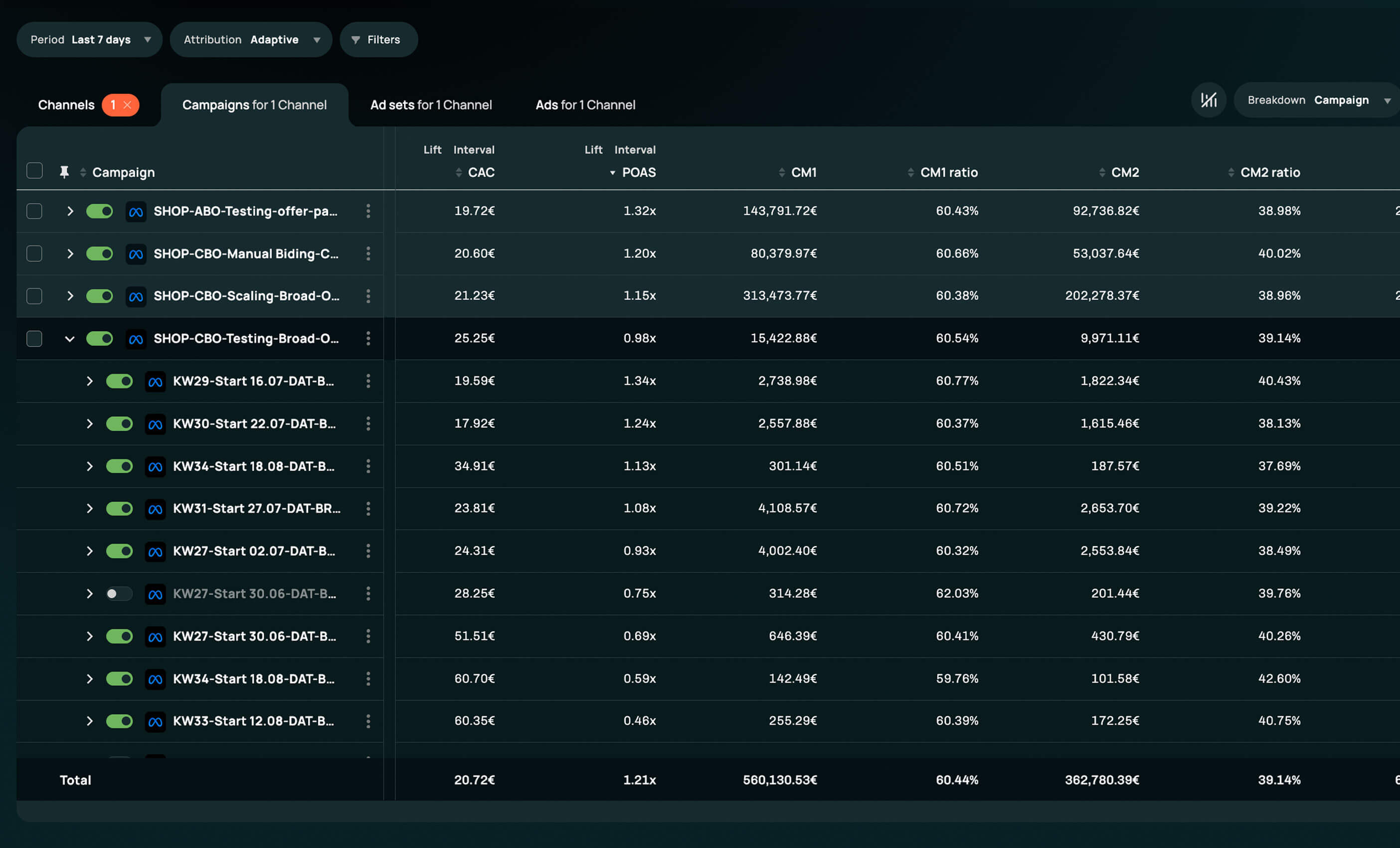Switch to the Channels tab
Image resolution: width=1400 pixels, height=848 pixels.
coord(66,105)
